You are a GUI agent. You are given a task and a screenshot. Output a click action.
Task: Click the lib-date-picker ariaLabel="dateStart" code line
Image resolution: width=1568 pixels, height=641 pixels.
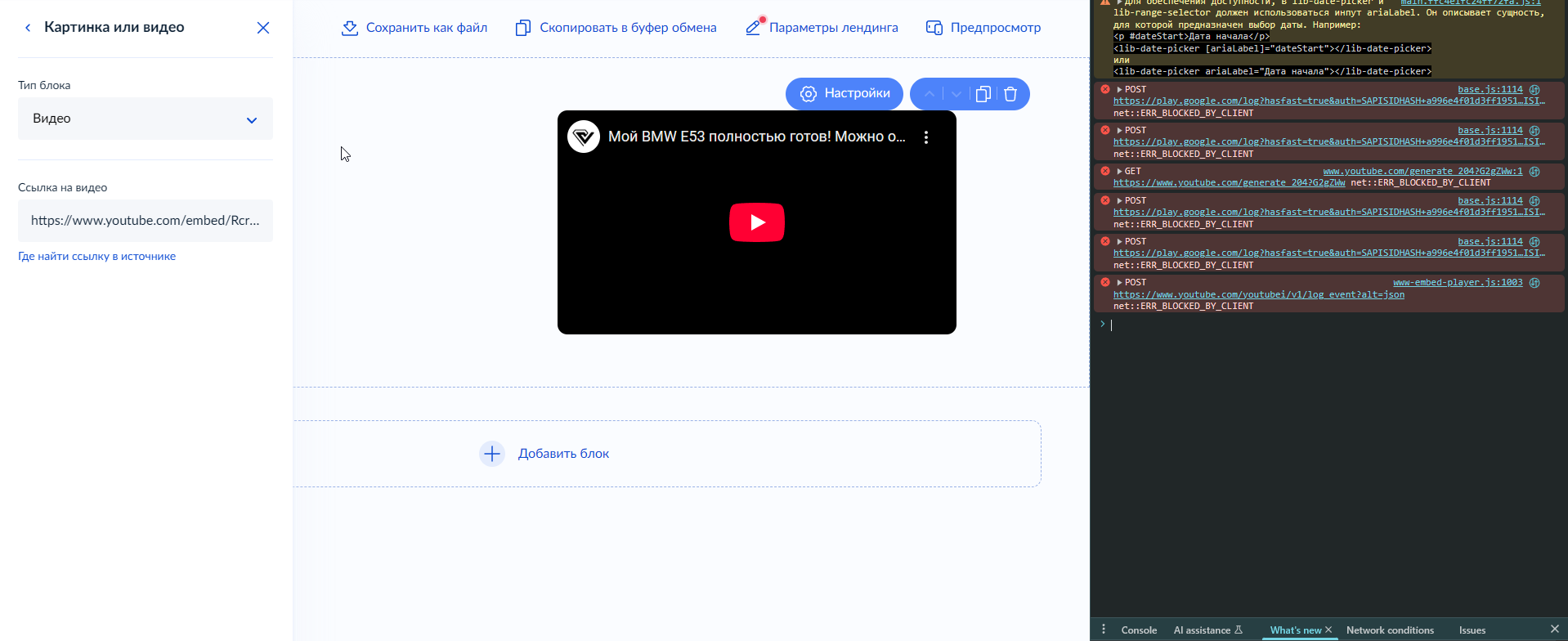pyautogui.click(x=1272, y=48)
